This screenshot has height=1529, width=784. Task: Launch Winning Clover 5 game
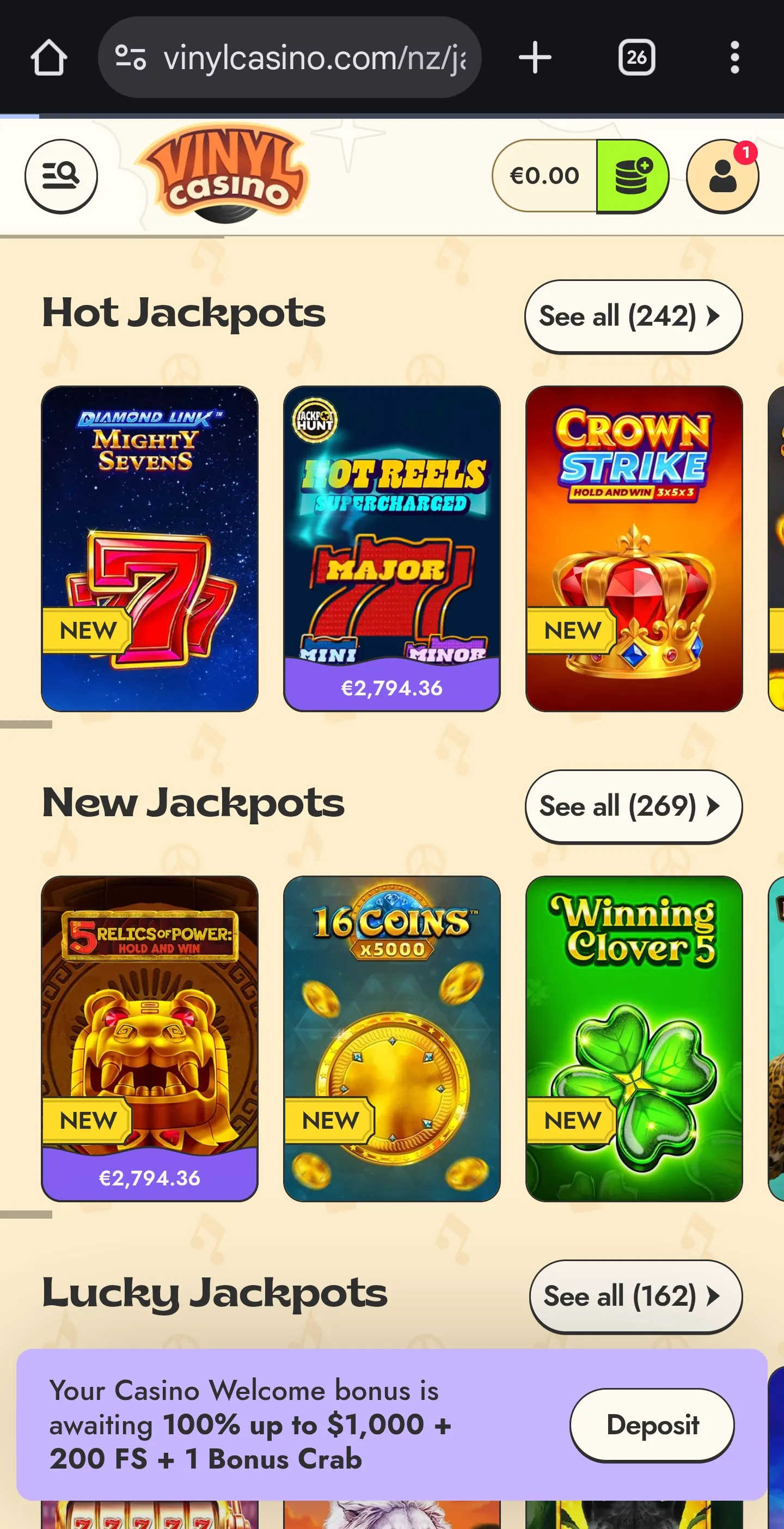pos(634,1039)
